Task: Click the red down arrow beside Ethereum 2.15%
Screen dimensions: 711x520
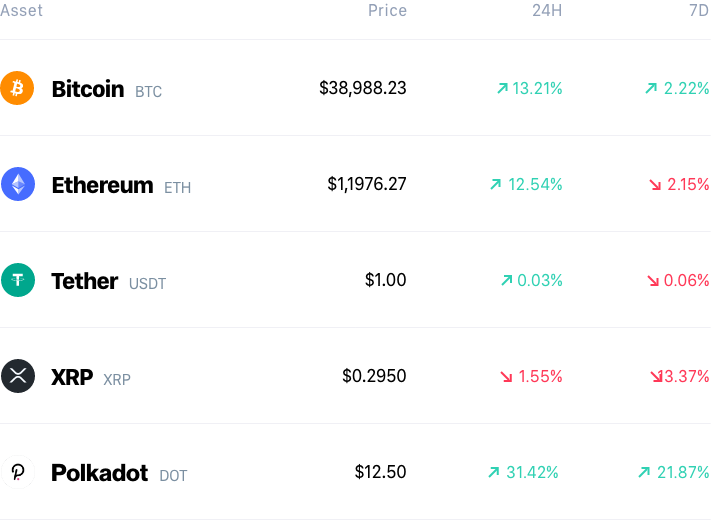Action: pos(655,185)
